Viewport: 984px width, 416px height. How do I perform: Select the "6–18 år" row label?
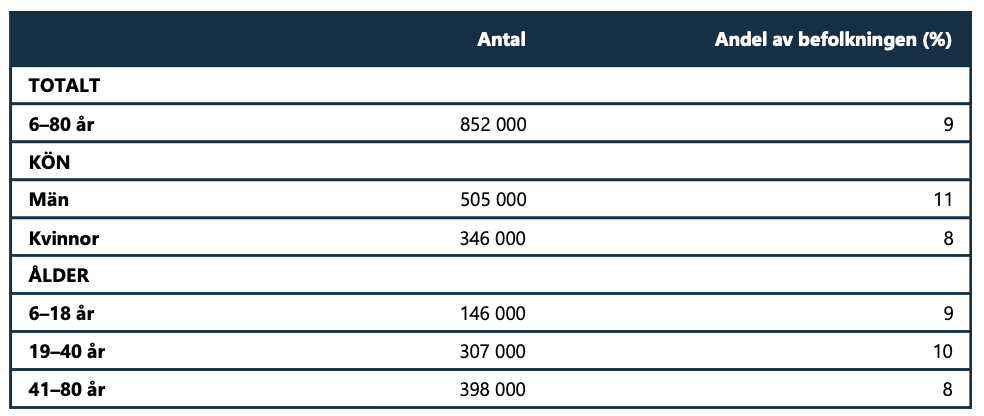[62, 314]
